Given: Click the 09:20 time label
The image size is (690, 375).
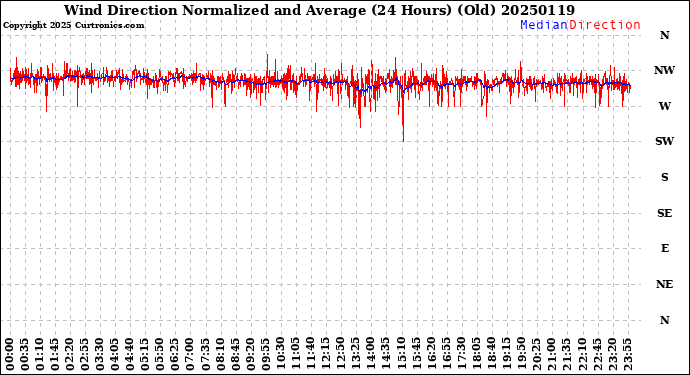Looking at the screenshot, I should pos(250,354).
